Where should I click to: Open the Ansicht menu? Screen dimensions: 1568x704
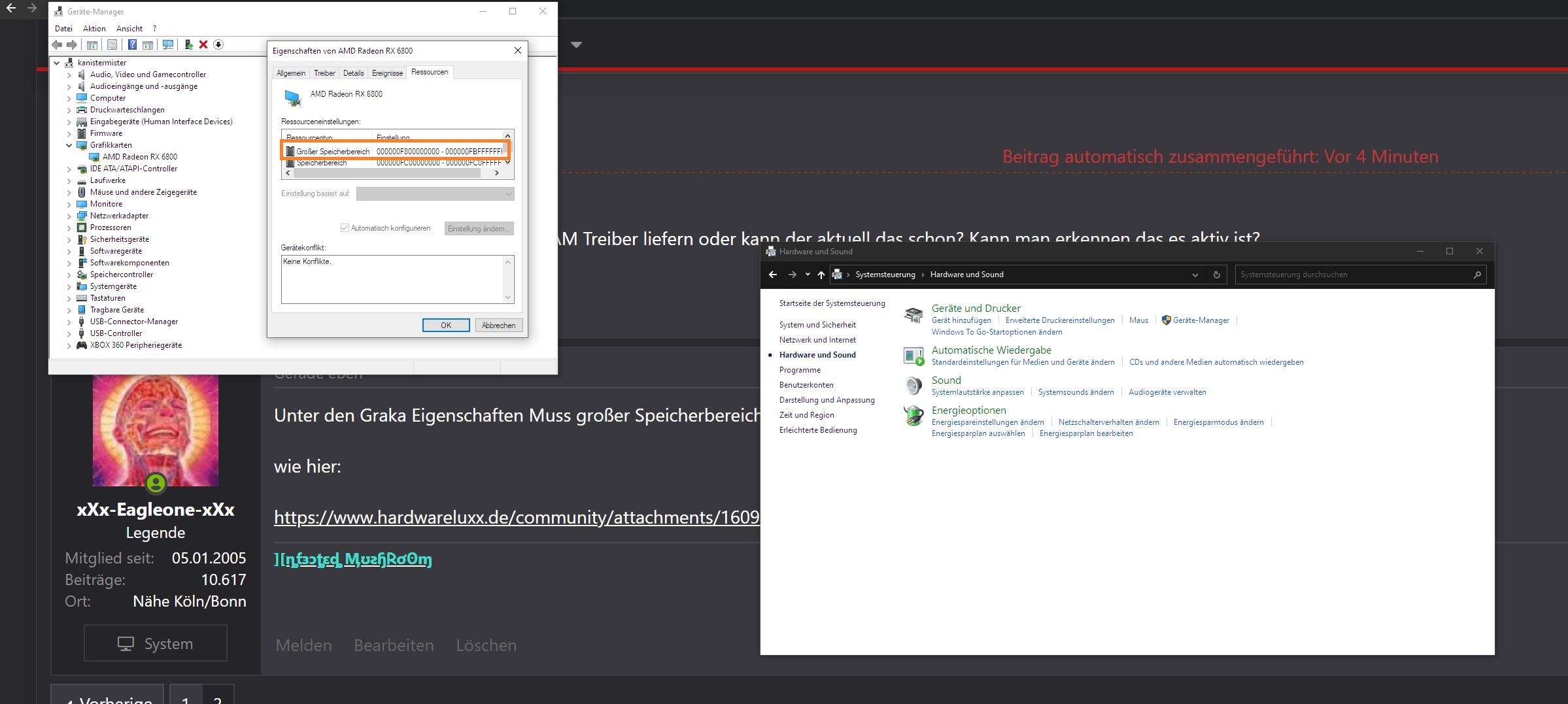(129, 29)
